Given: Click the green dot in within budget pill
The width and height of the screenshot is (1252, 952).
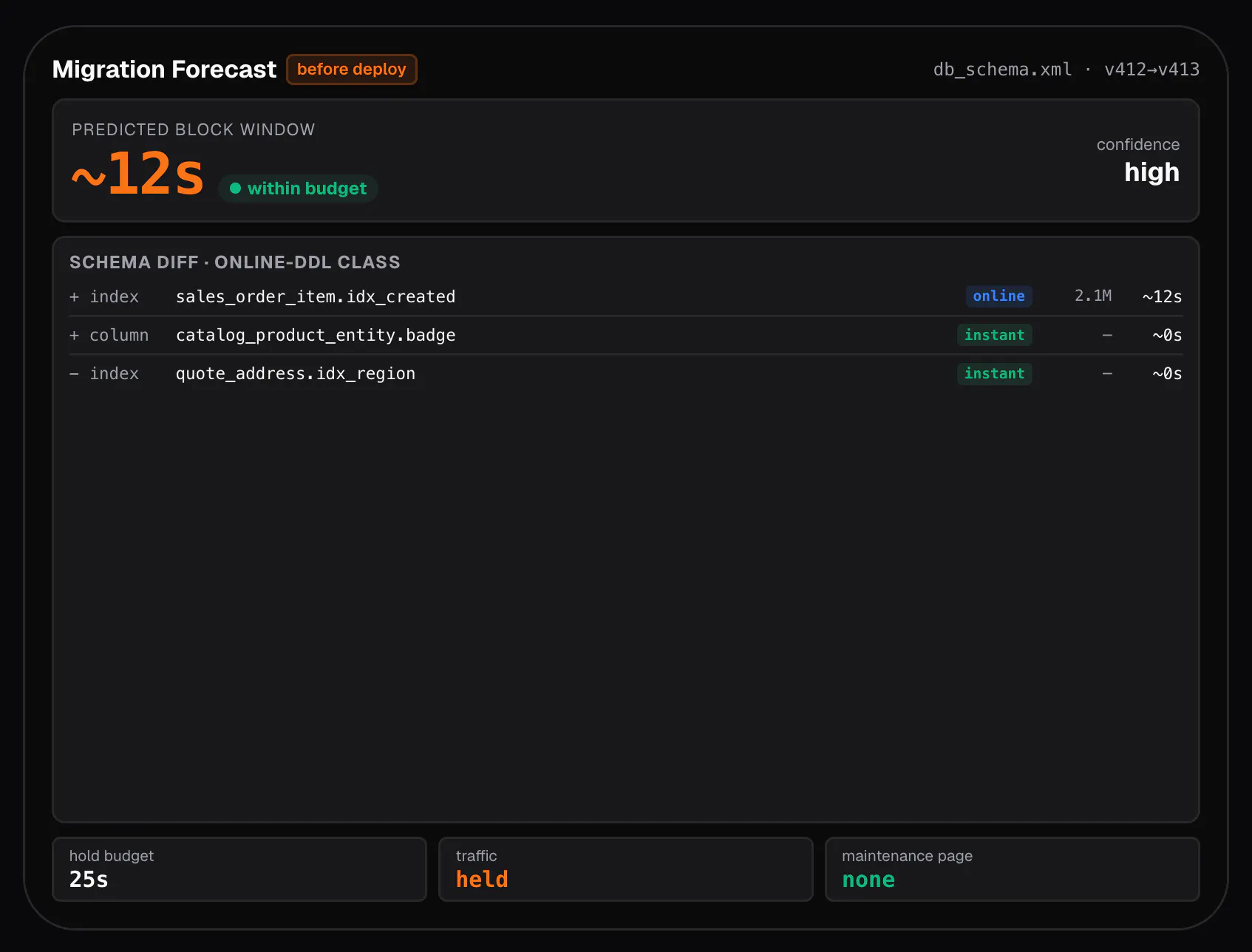Looking at the screenshot, I should pyautogui.click(x=236, y=188).
